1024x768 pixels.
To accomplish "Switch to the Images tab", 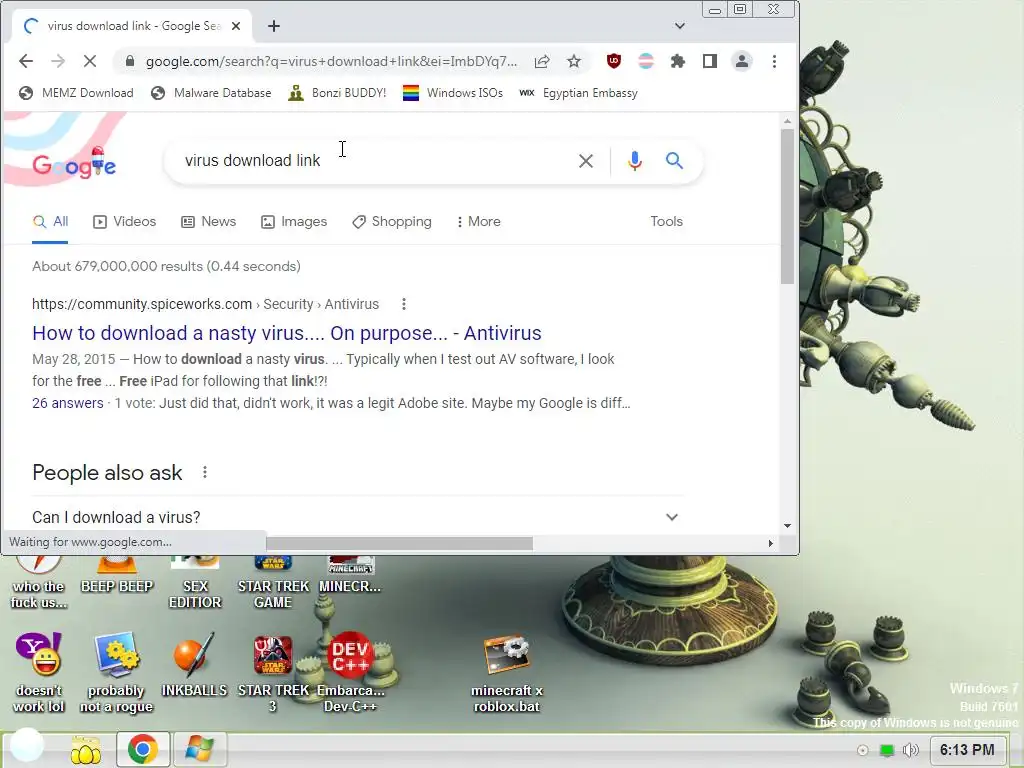I will 294,221.
